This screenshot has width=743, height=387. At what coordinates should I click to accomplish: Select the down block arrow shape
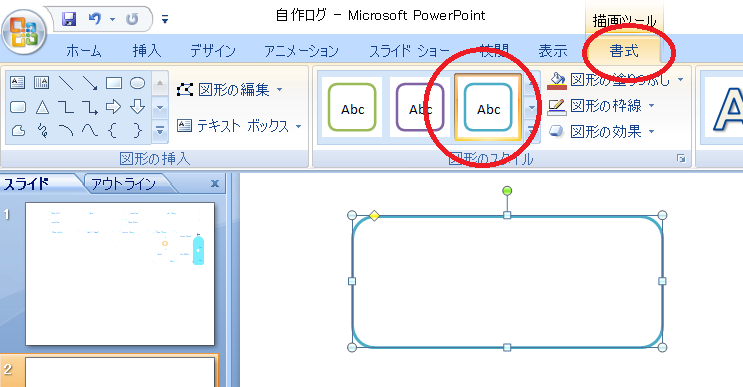coord(137,107)
